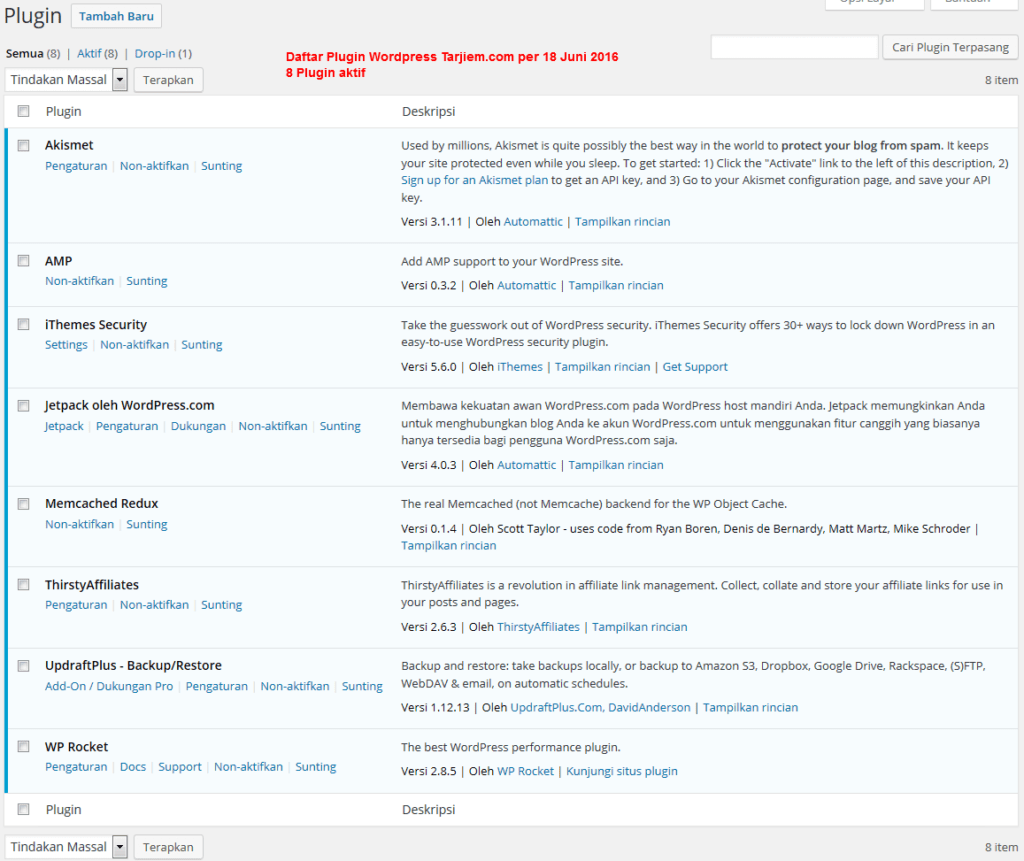Open ThirstyAffiliates author link

coord(538,627)
